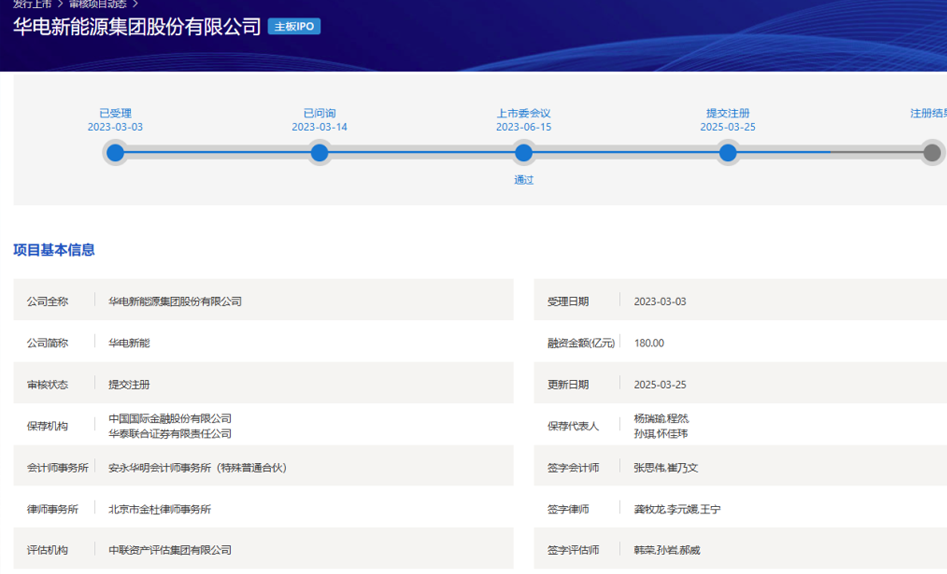Image resolution: width=947 pixels, height=574 pixels.
Task: Click the 签字评估师 field label
Action: (573, 550)
